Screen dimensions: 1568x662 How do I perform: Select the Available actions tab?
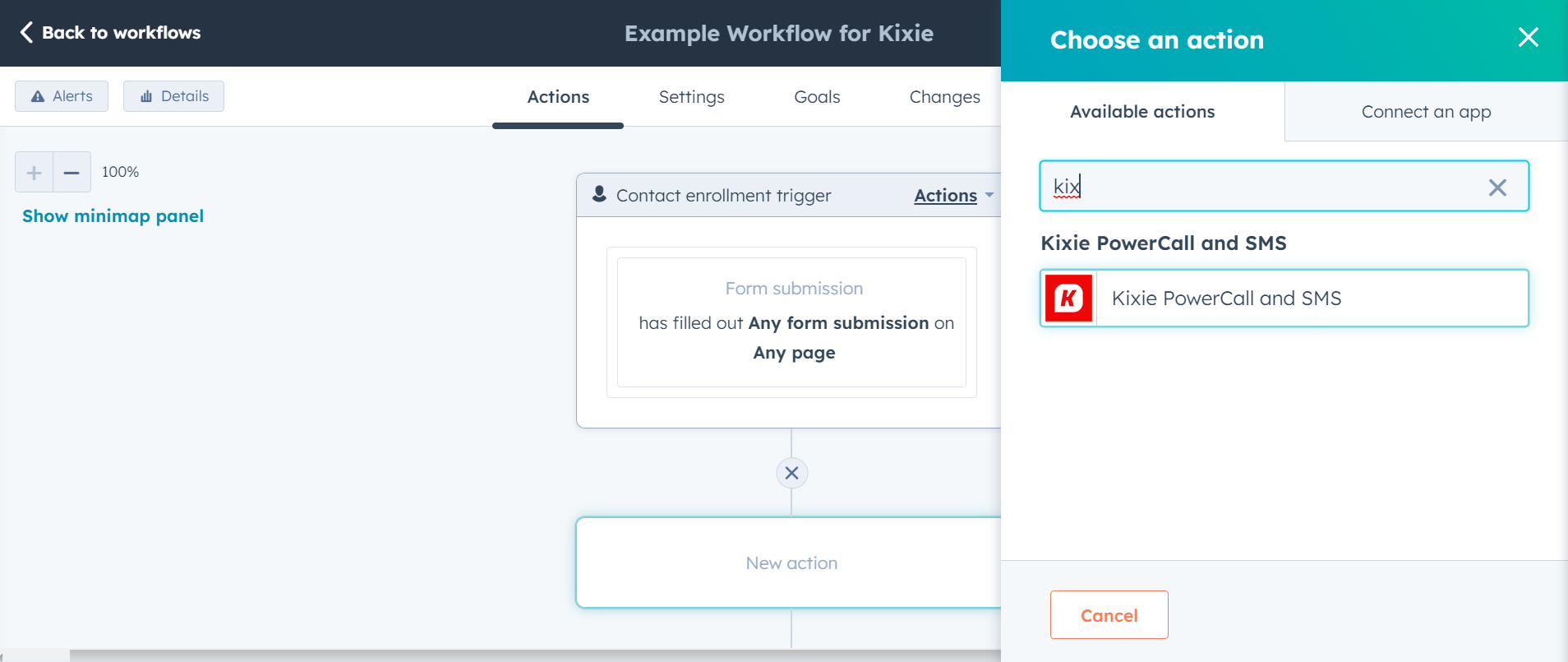click(1142, 112)
